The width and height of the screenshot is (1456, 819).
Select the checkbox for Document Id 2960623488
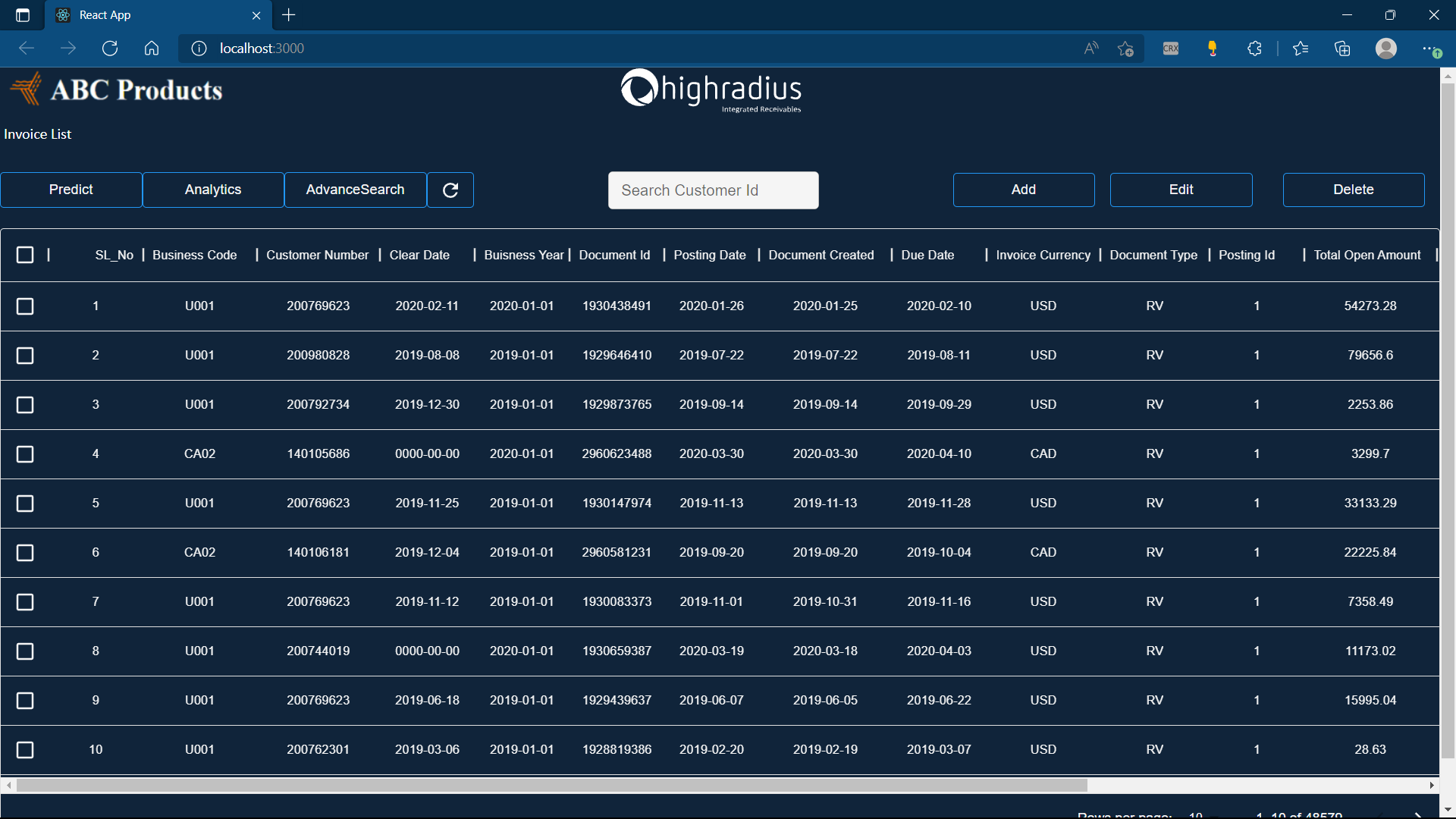click(25, 454)
